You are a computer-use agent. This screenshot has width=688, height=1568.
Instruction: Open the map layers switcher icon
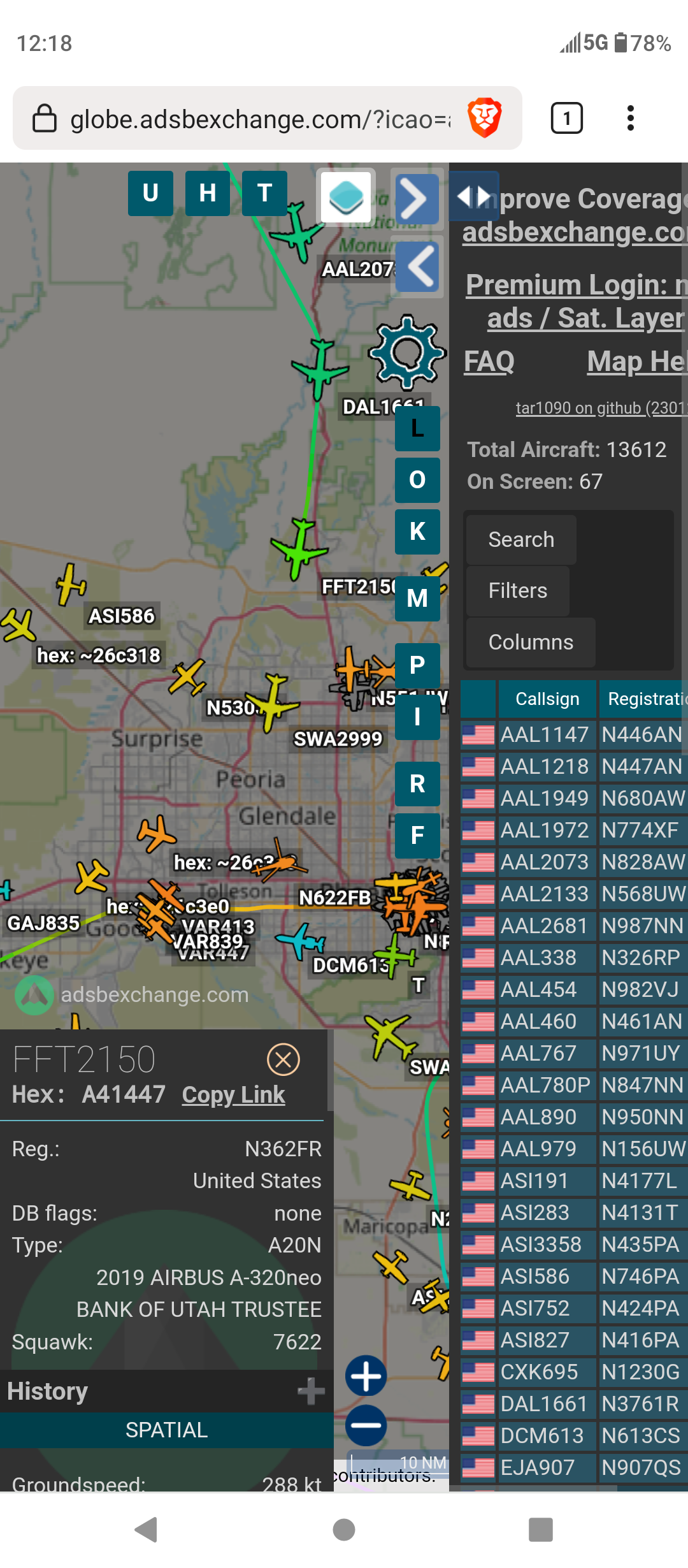coord(346,197)
